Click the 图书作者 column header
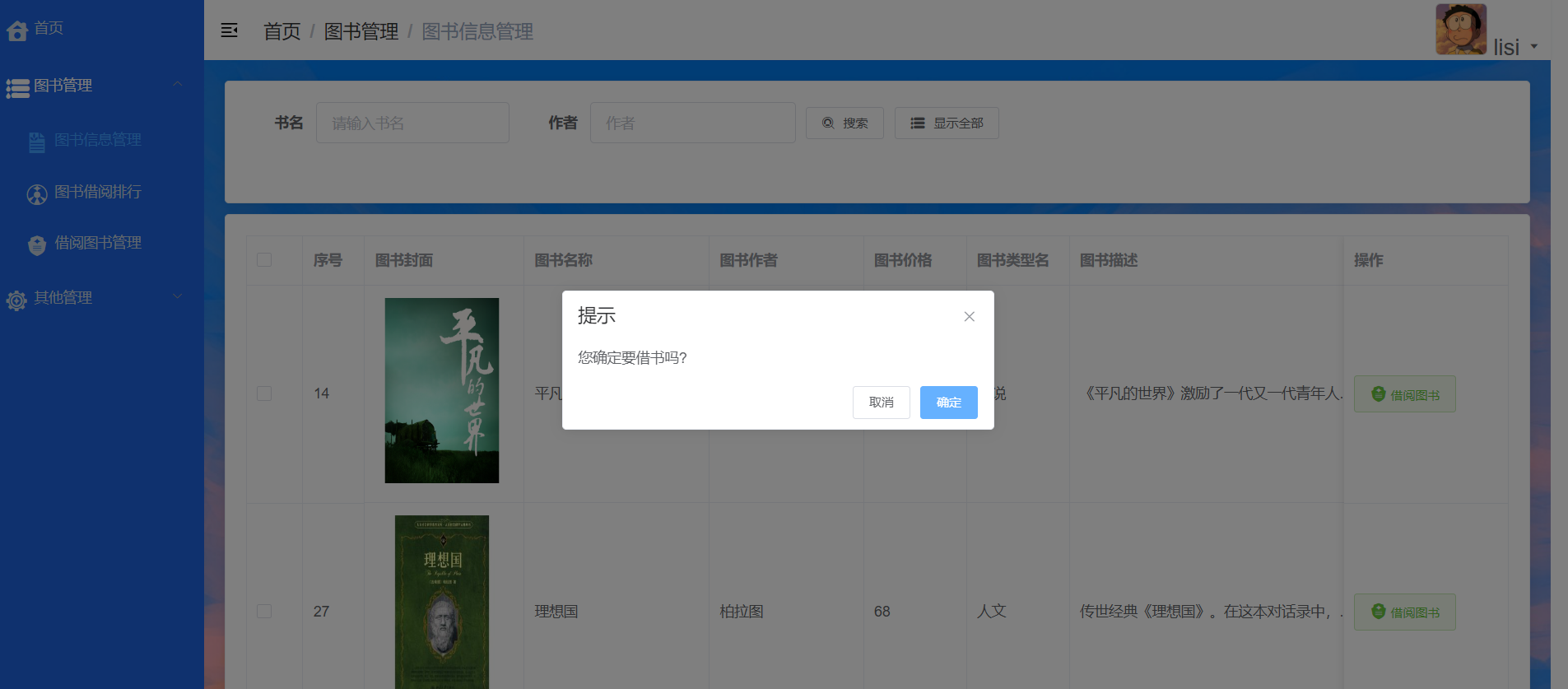Screen dimensions: 1568x689 coord(749,260)
